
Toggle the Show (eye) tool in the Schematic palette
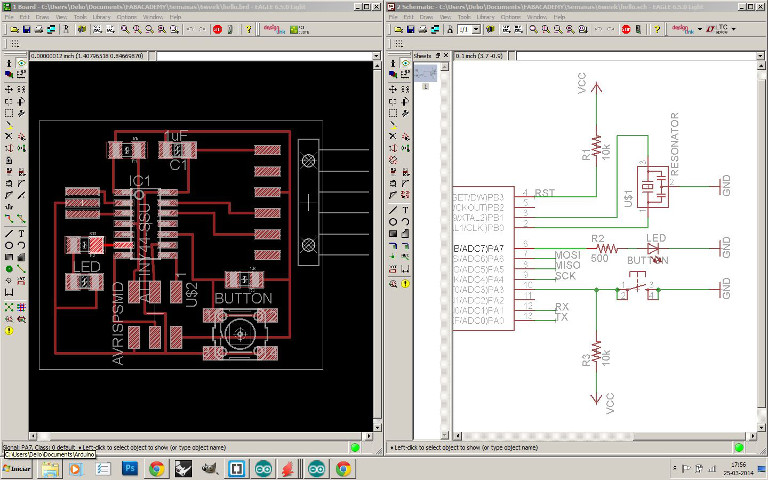(x=405, y=63)
